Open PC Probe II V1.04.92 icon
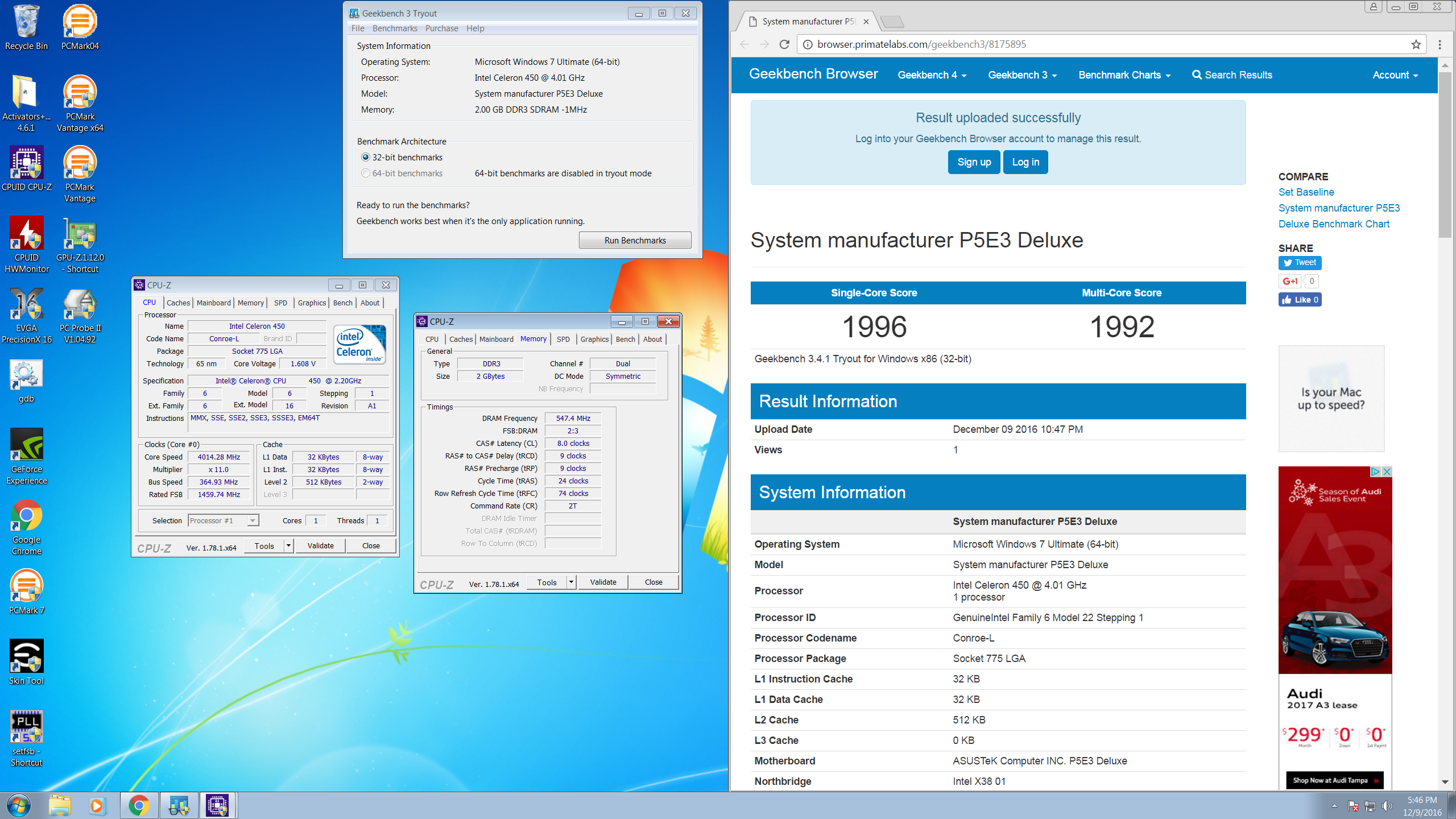 pyautogui.click(x=80, y=315)
